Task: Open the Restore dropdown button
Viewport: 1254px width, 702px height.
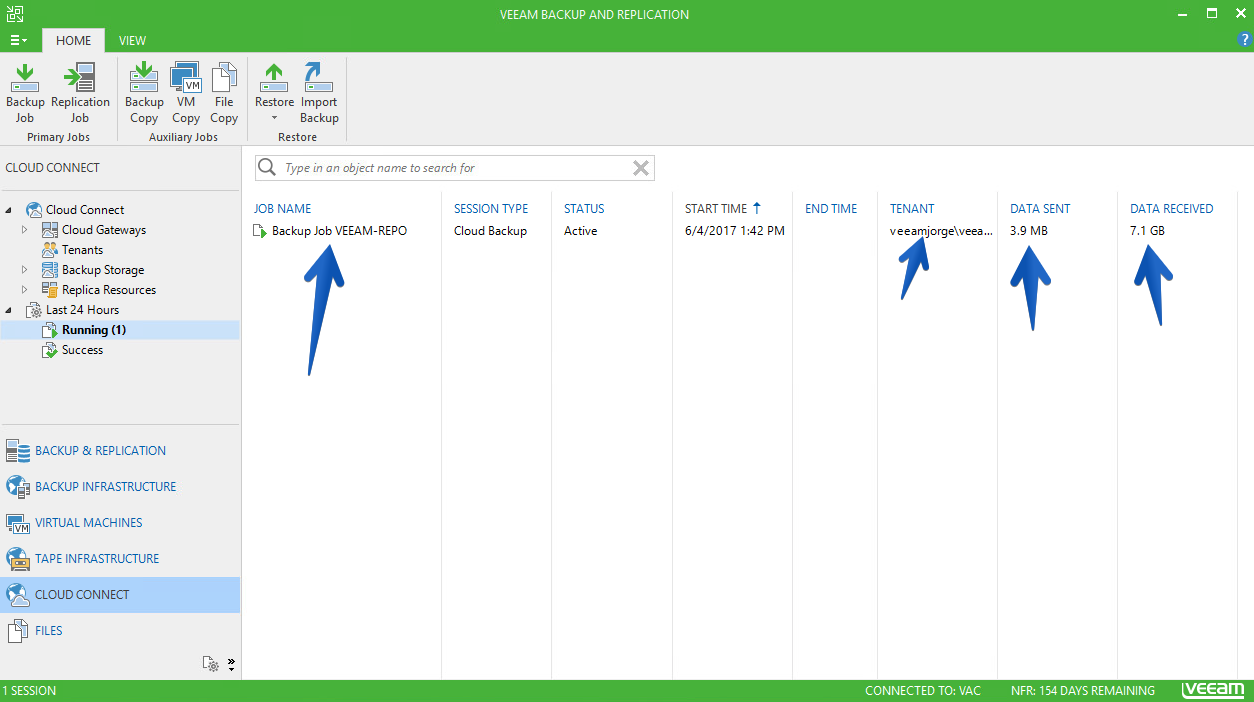Action: click(x=274, y=93)
